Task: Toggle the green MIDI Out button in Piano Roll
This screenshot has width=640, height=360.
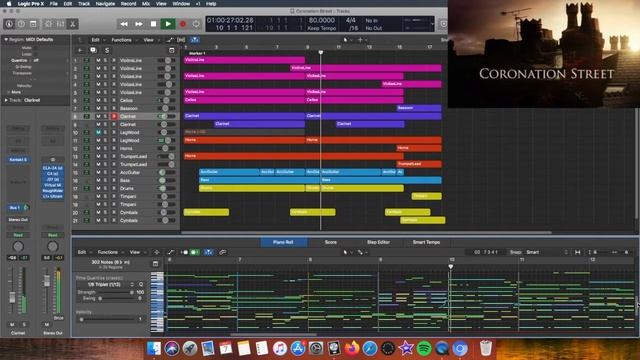Action: 195,252
